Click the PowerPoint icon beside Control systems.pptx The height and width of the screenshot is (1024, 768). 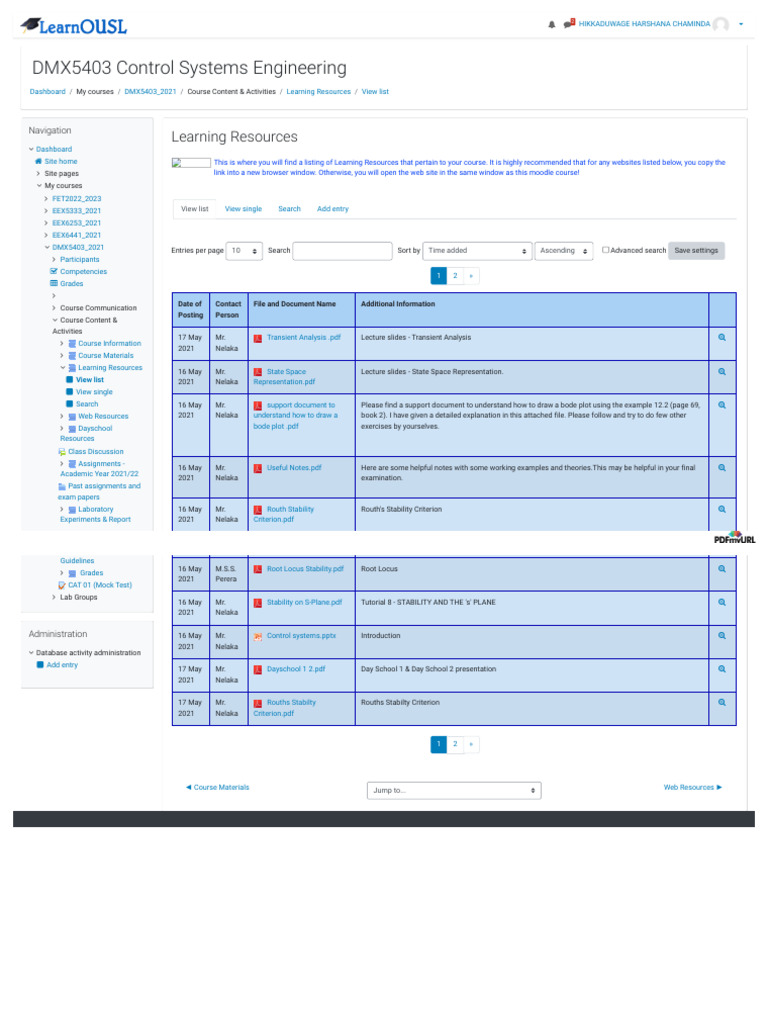click(x=258, y=636)
